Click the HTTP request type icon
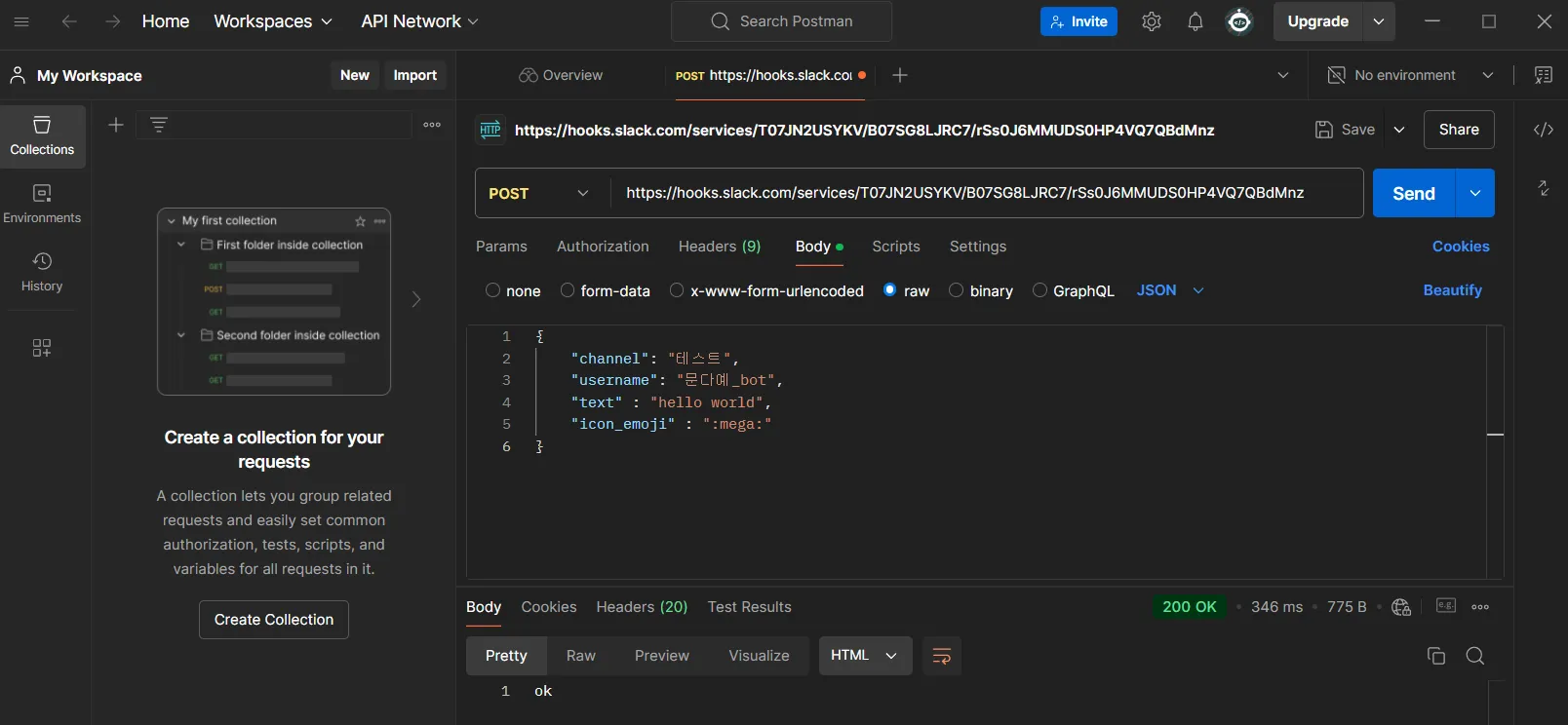Screen dimensions: 1568x725 490,130
